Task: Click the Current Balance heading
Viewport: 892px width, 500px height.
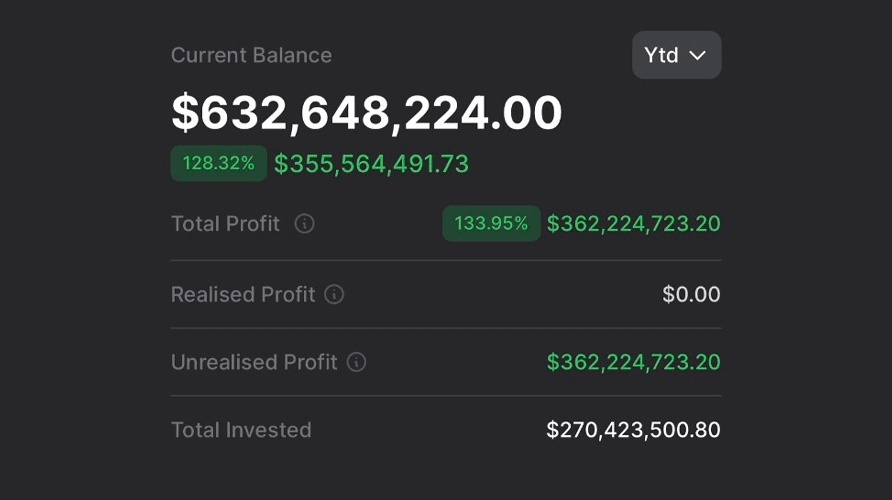Action: tap(251, 55)
